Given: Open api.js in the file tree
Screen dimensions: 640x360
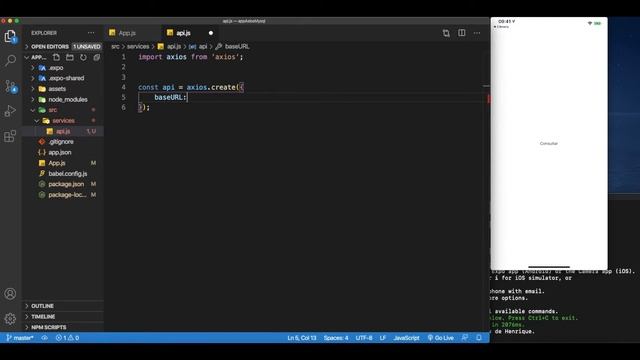Looking at the screenshot, I should [x=63, y=131].
